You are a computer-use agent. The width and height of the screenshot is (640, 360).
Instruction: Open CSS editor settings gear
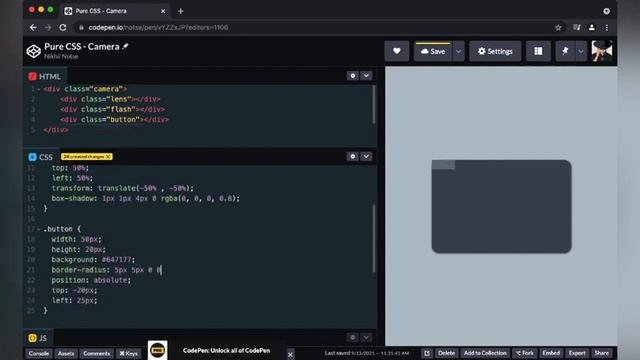click(353, 156)
